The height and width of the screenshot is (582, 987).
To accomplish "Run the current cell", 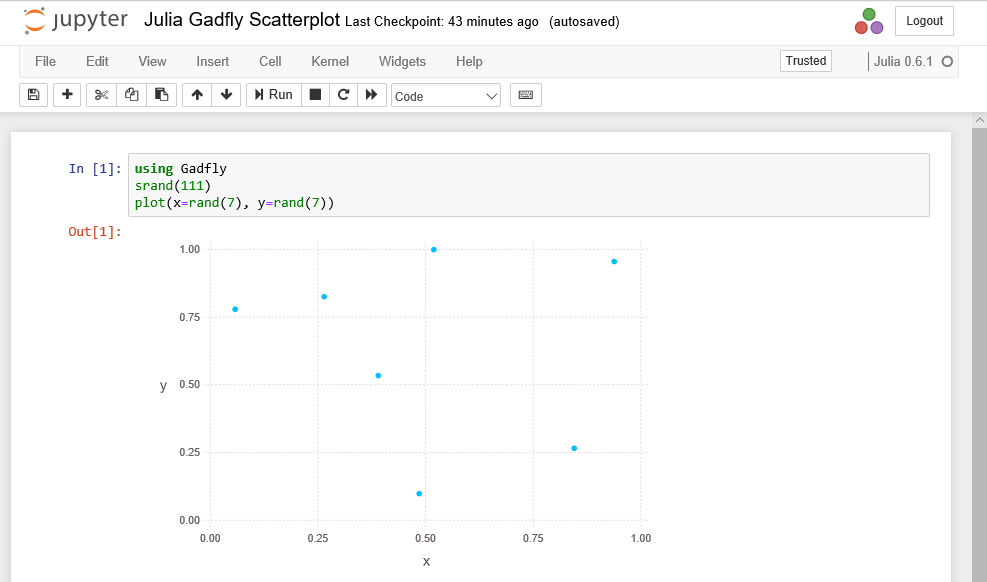I will pyautogui.click(x=274, y=95).
